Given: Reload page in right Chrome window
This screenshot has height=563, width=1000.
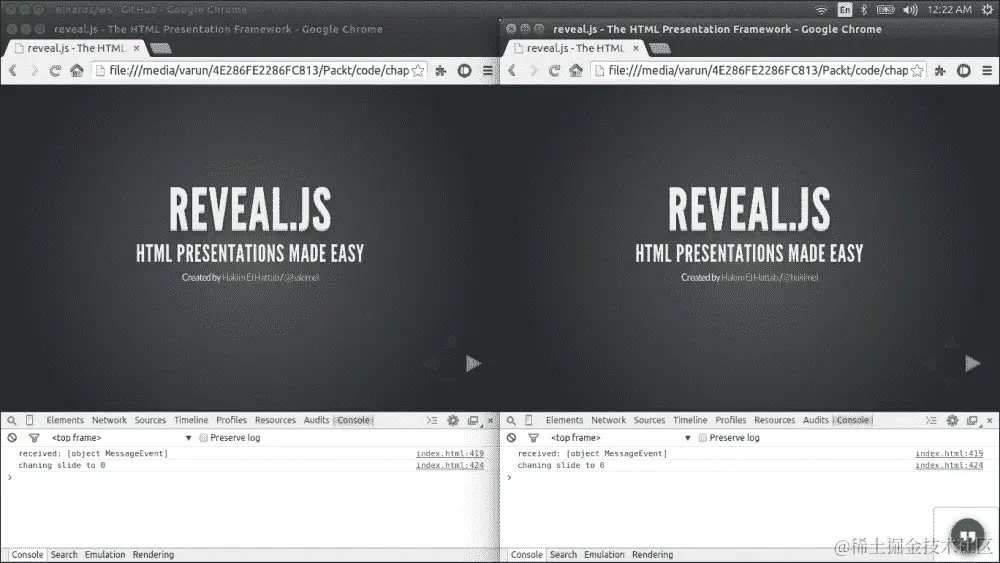Looking at the screenshot, I should 554,71.
